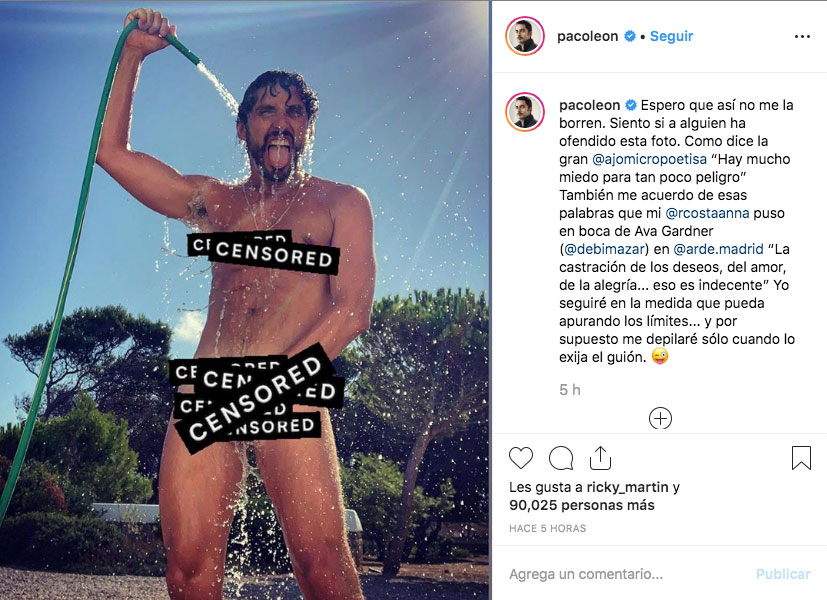The image size is (827, 600).
Task: Open pacoleon profile picture in the header
Action: pyautogui.click(x=525, y=36)
